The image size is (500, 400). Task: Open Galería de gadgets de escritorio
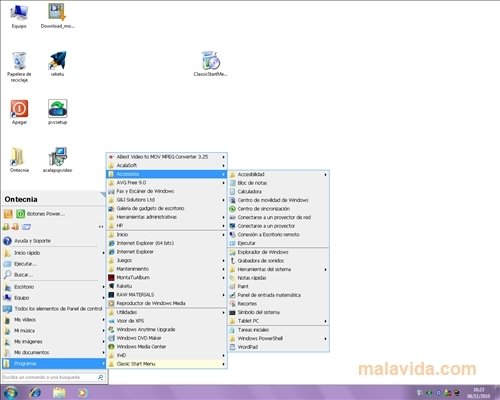pos(167,208)
